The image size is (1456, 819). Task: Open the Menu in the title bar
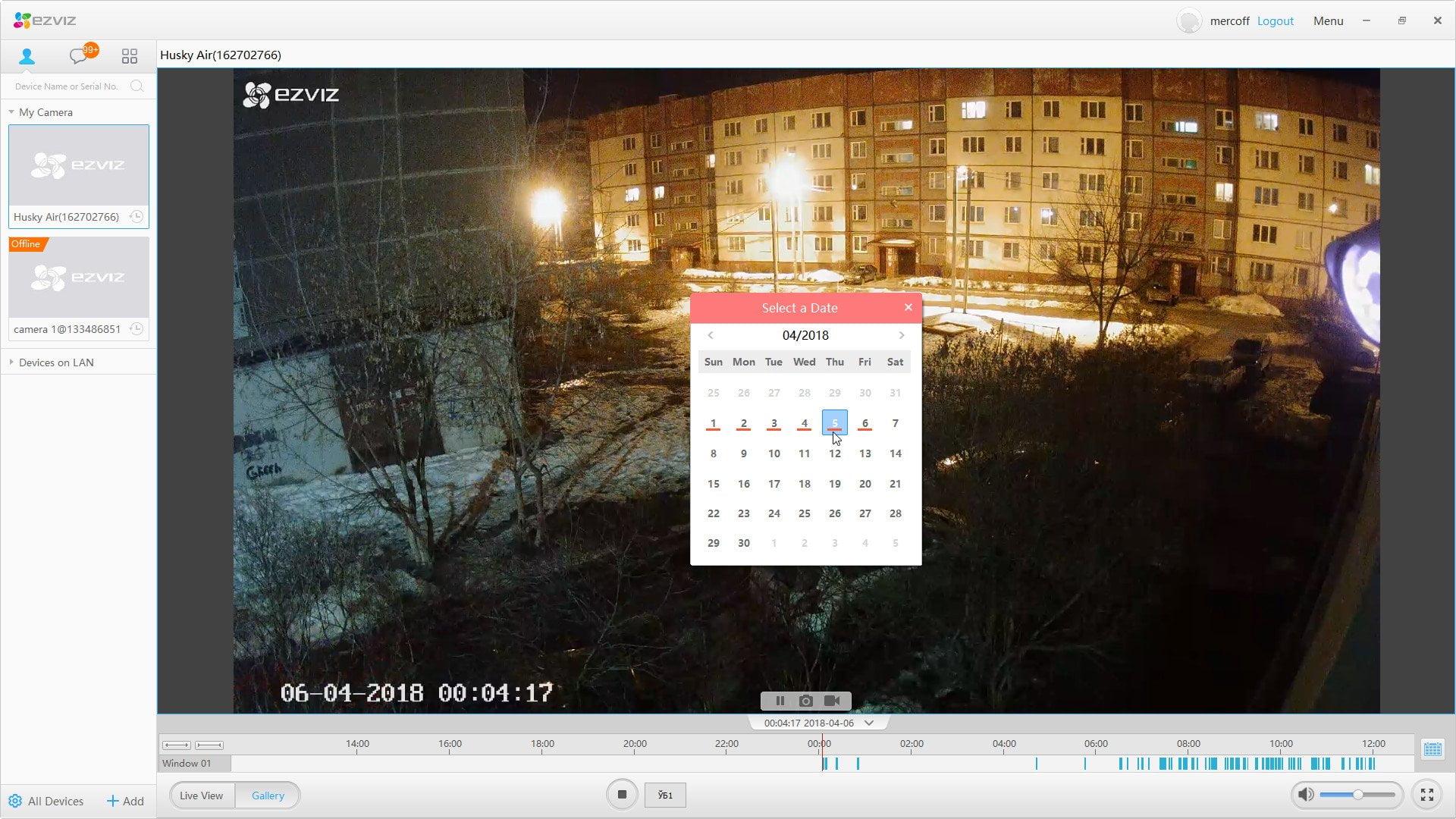click(x=1328, y=20)
